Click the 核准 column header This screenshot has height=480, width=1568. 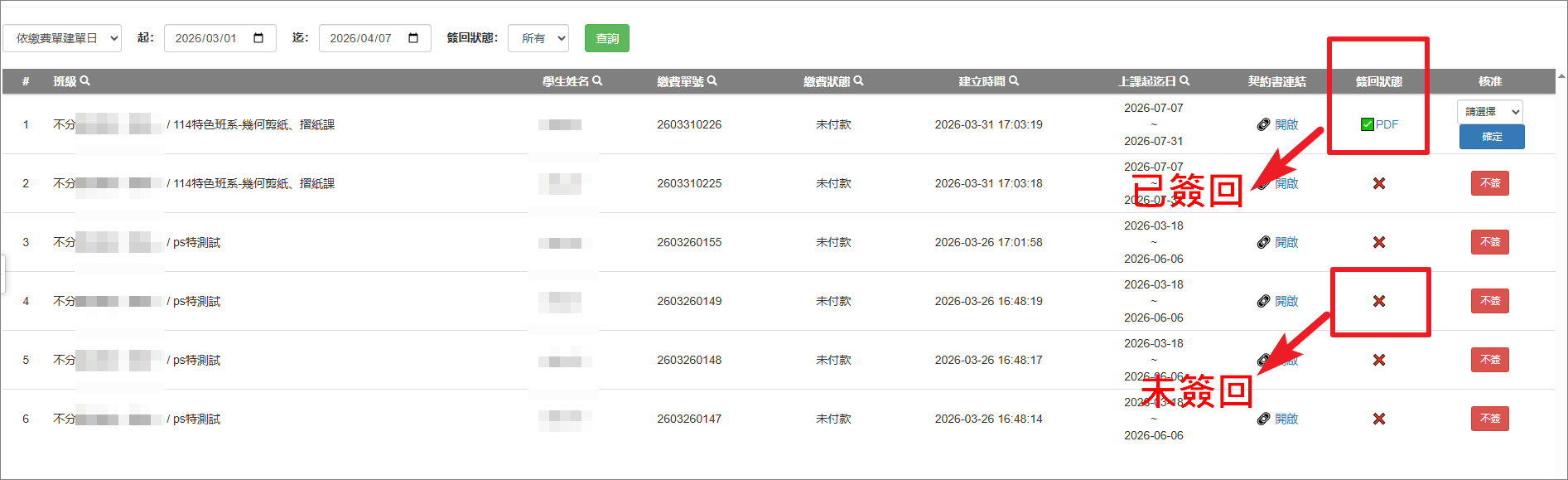pyautogui.click(x=1489, y=81)
